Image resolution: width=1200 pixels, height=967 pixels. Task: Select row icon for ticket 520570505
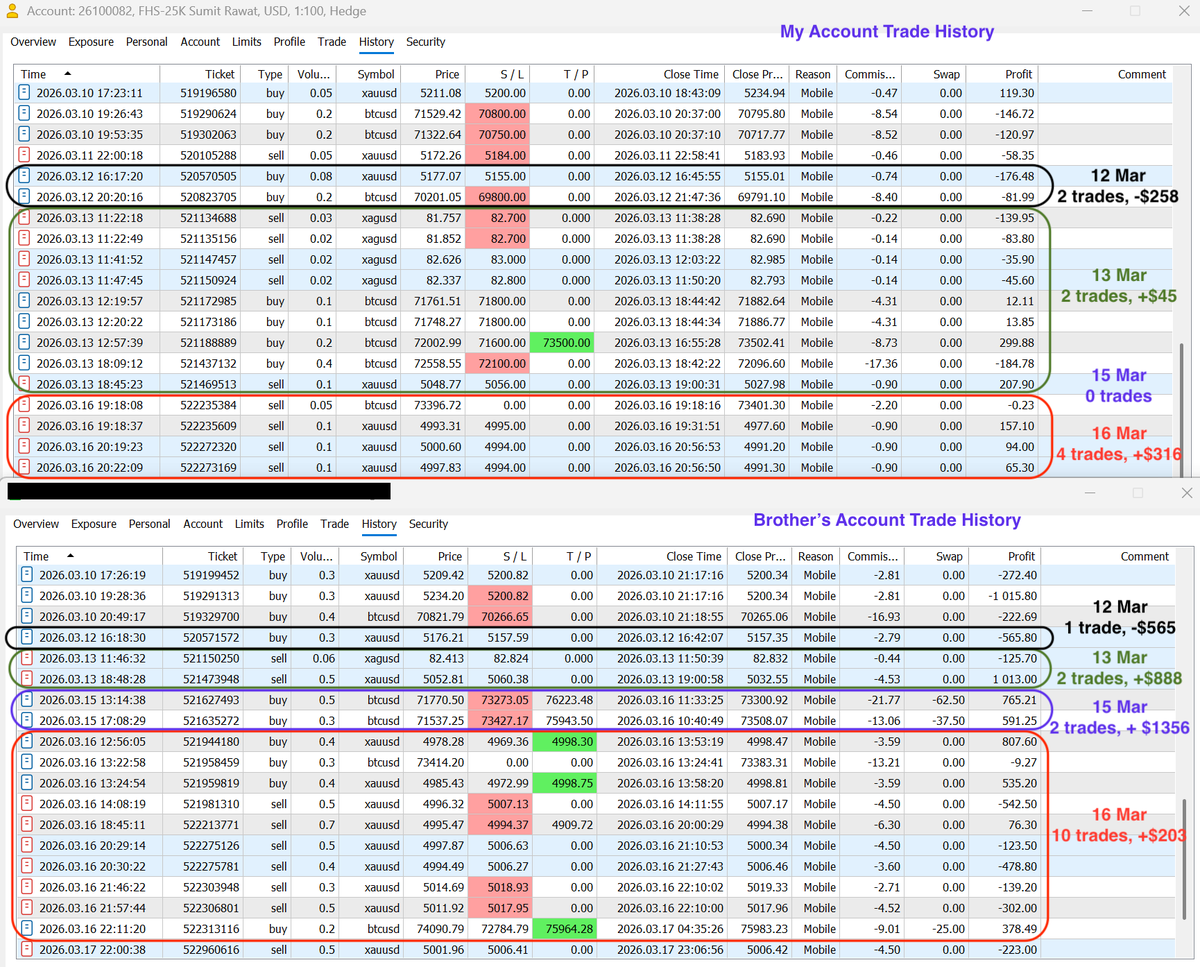pyautogui.click(x=25, y=176)
